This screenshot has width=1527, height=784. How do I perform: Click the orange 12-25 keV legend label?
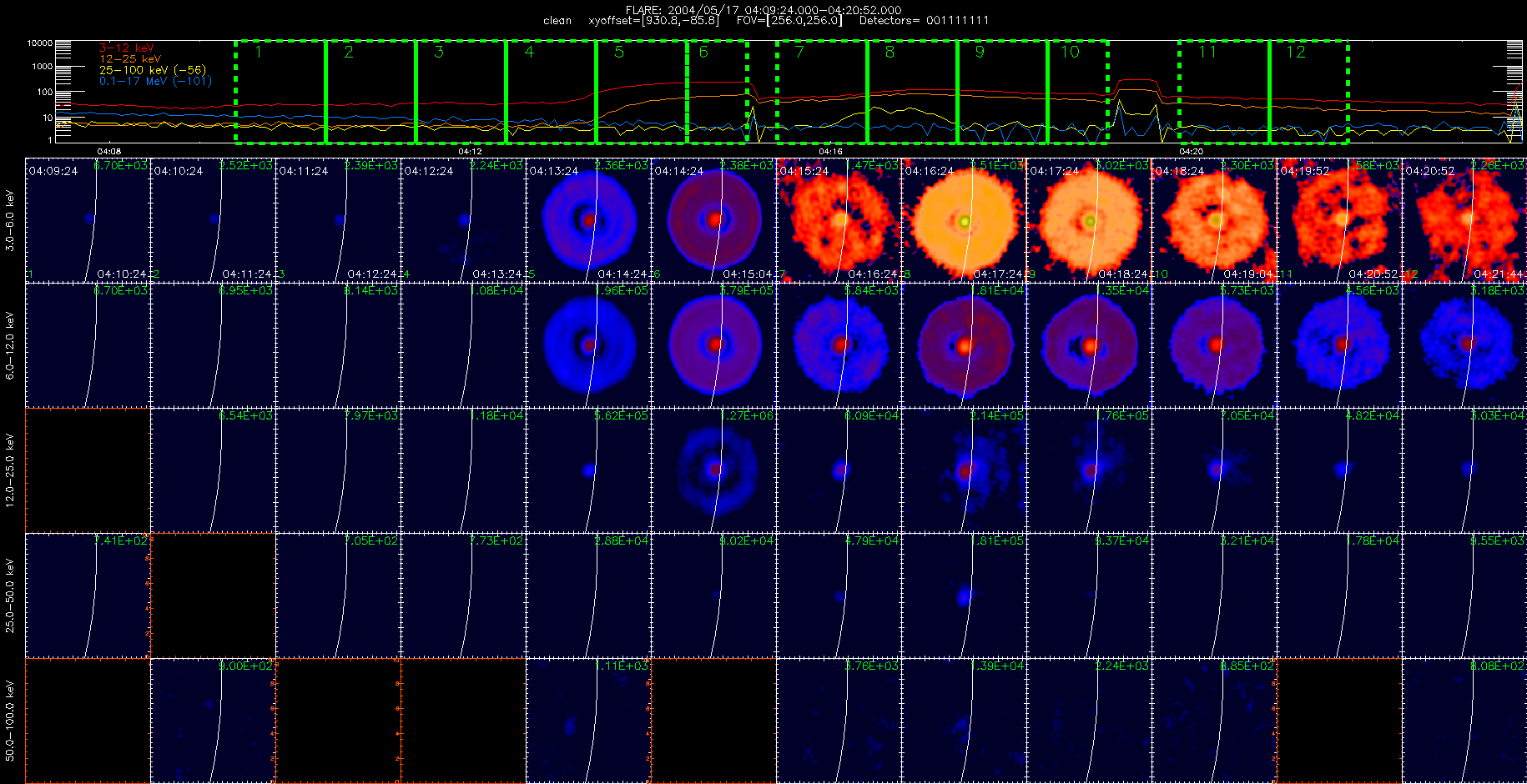(129, 59)
